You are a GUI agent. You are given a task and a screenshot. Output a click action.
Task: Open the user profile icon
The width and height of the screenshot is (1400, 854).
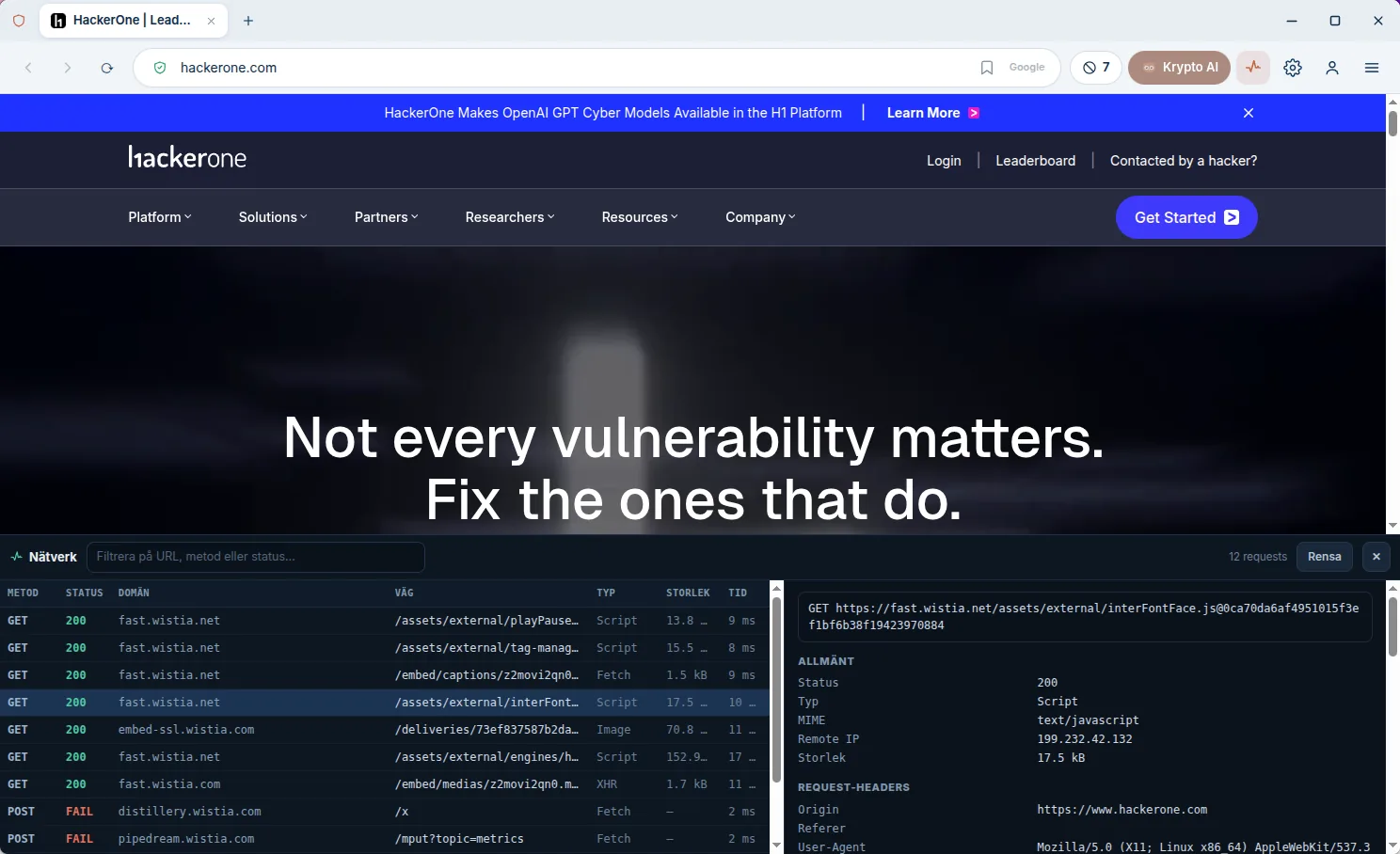coord(1332,68)
